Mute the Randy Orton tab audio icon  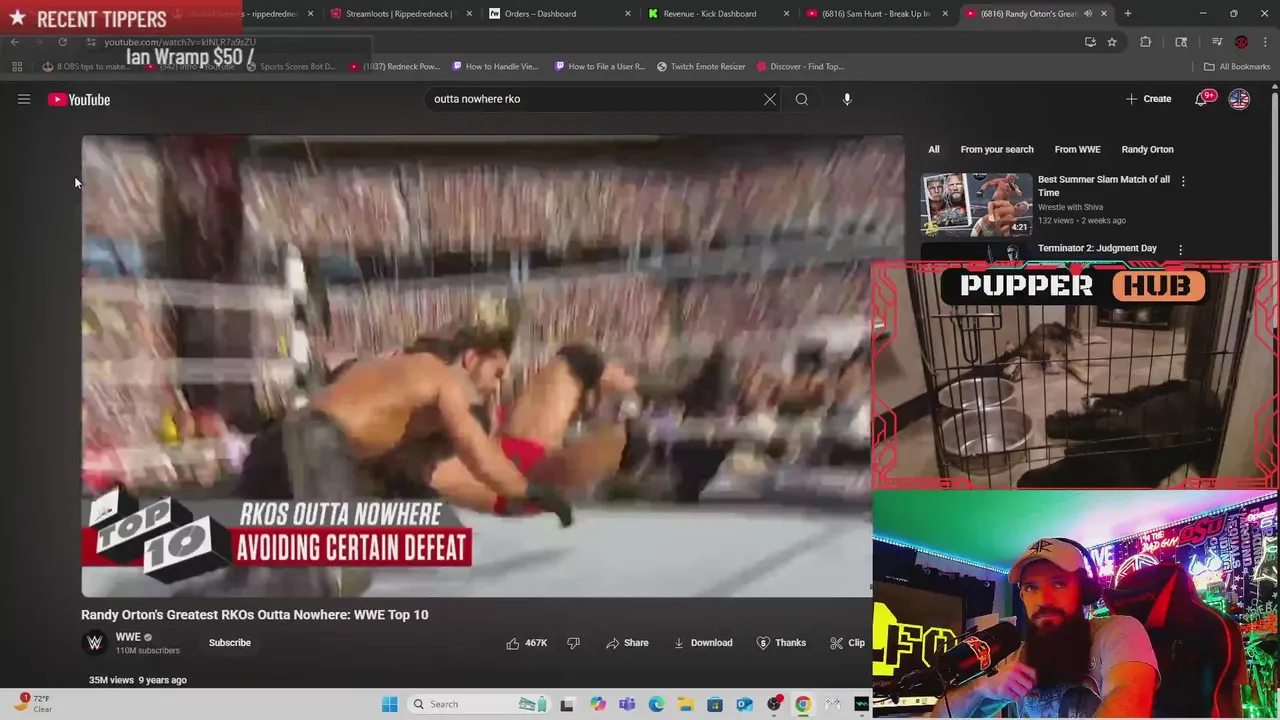point(1088,14)
